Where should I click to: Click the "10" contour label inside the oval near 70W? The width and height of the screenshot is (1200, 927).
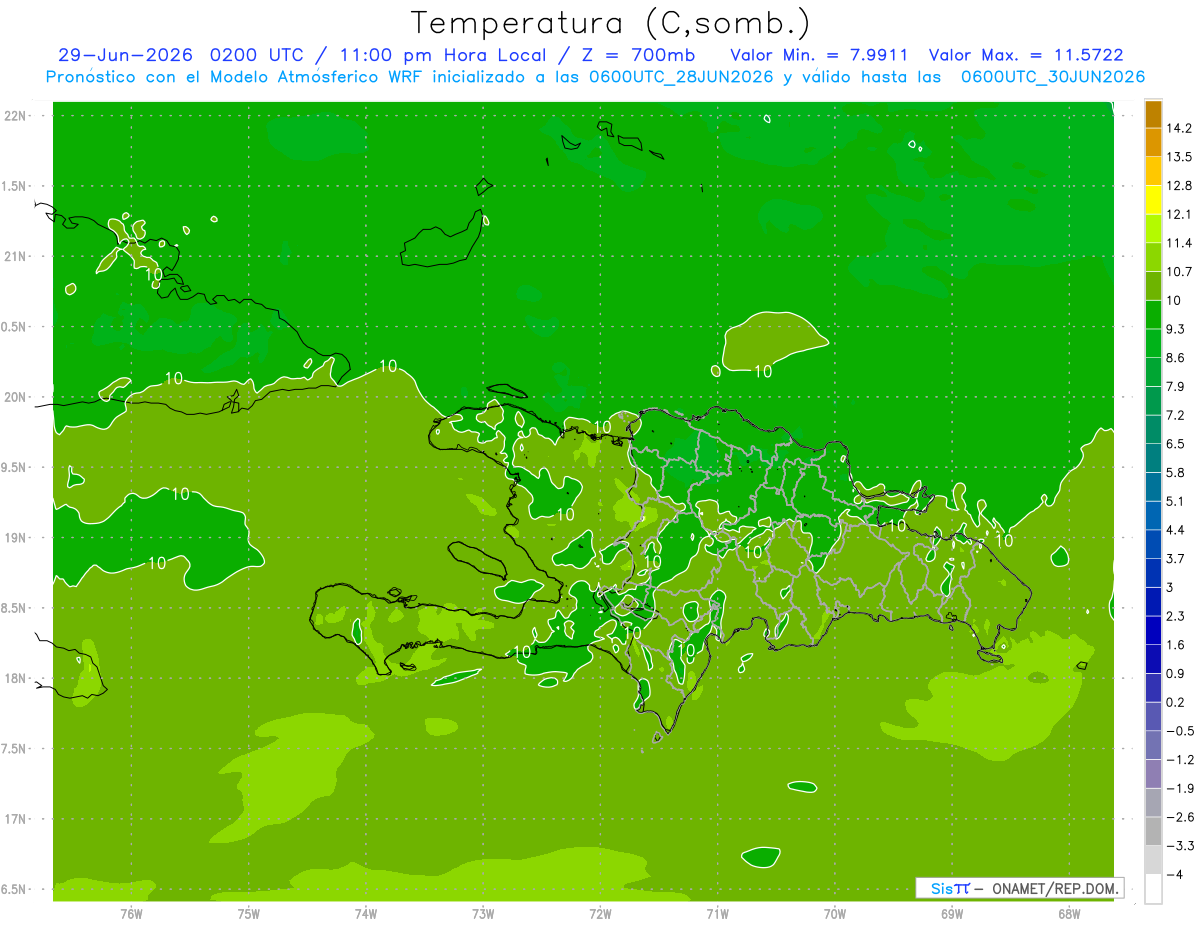click(763, 371)
